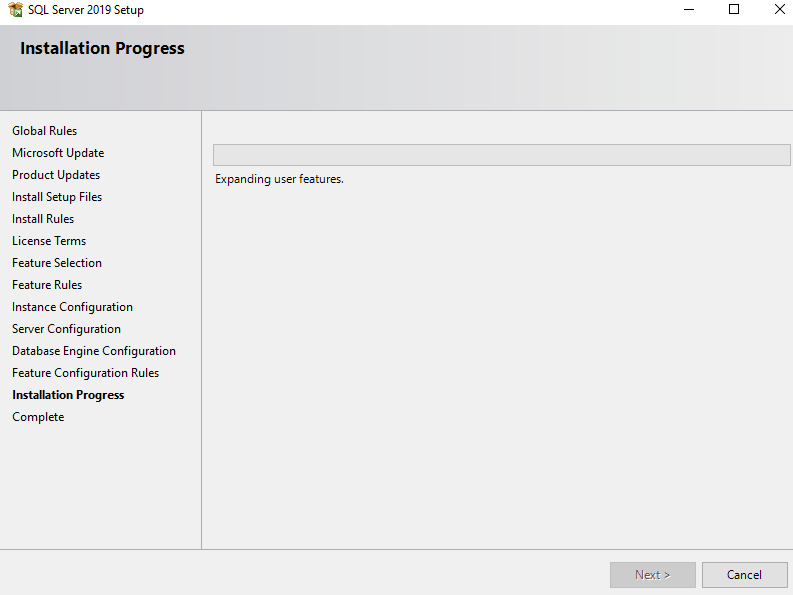Image resolution: width=793 pixels, height=595 pixels.
Task: Click the disabled Next button
Action: (x=652, y=575)
